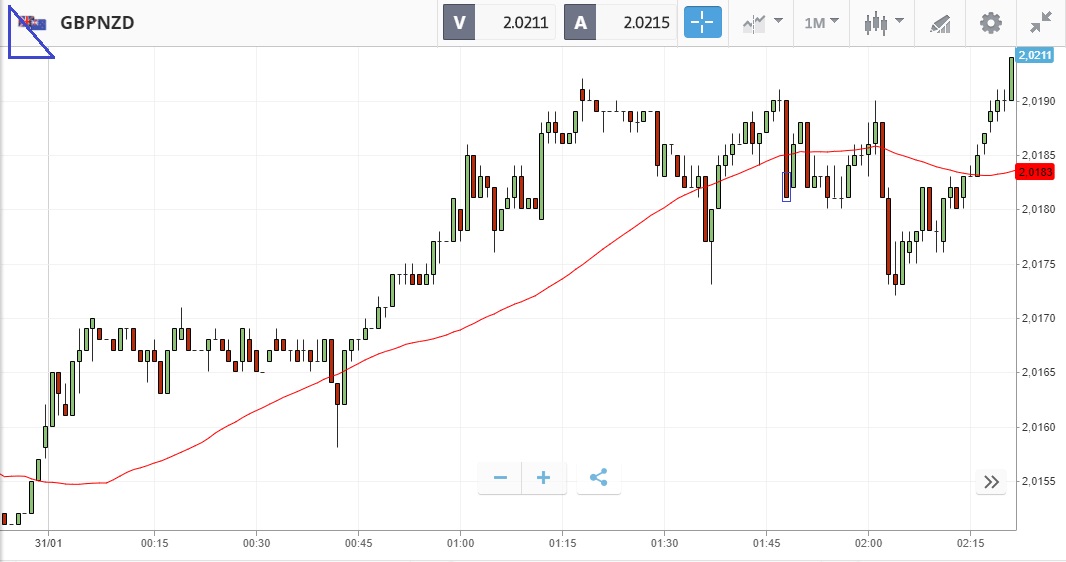
Task: Open chart settings gear
Action: coord(990,22)
